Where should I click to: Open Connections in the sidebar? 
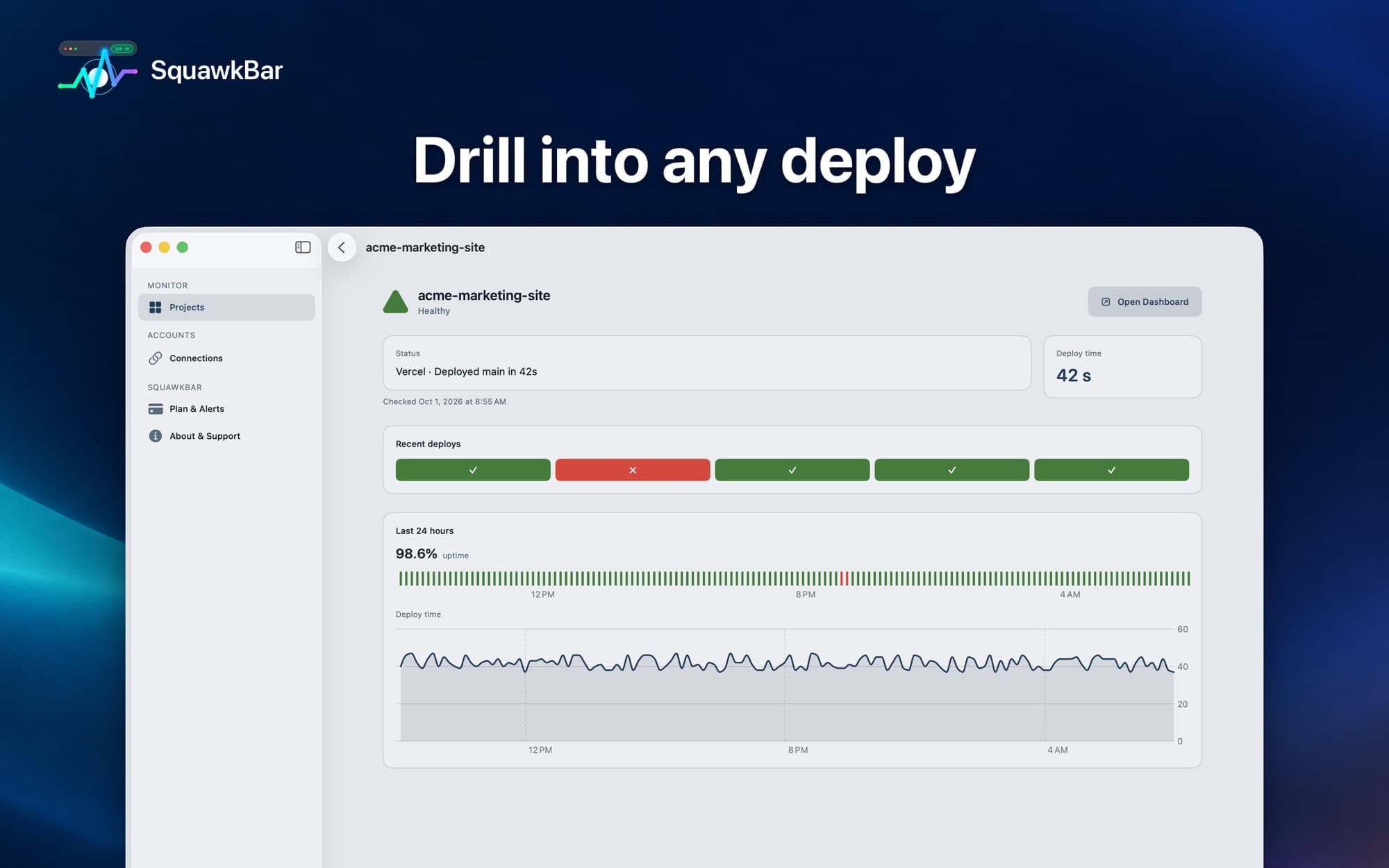click(x=226, y=358)
